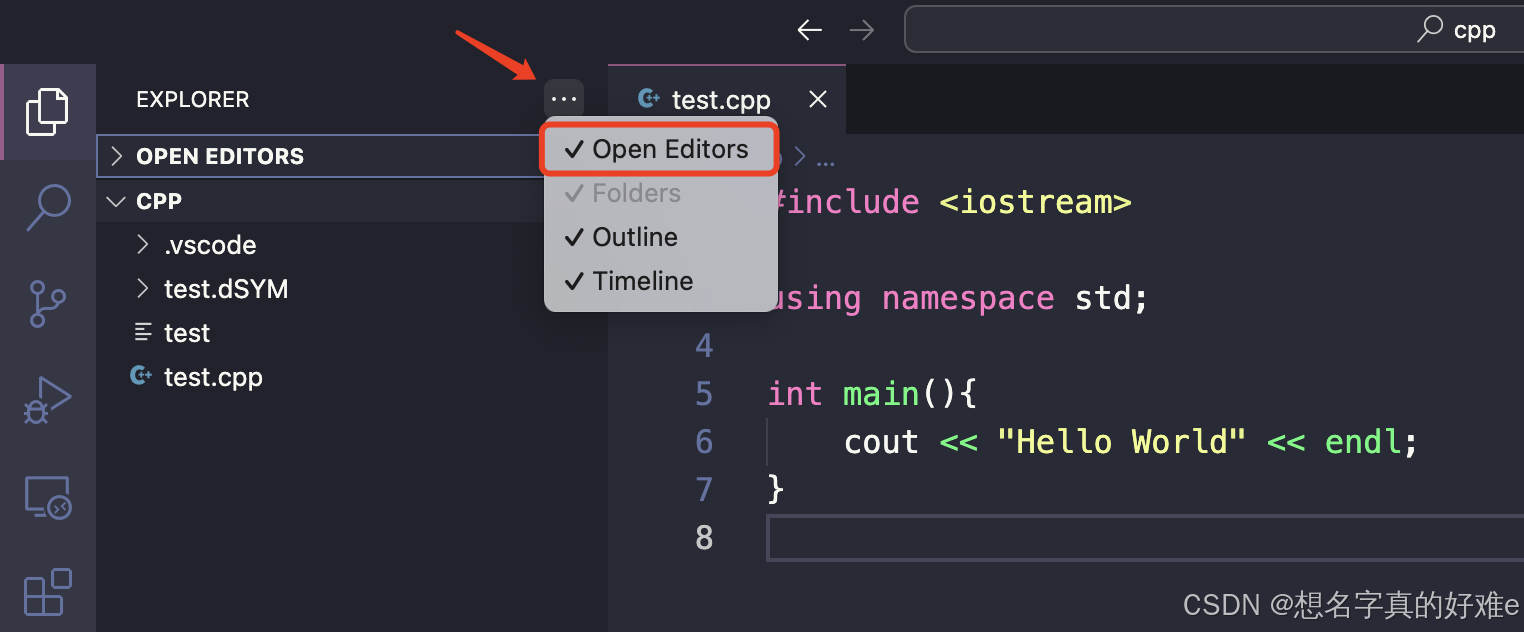Click the command center search box showing cpp

[1214, 30]
